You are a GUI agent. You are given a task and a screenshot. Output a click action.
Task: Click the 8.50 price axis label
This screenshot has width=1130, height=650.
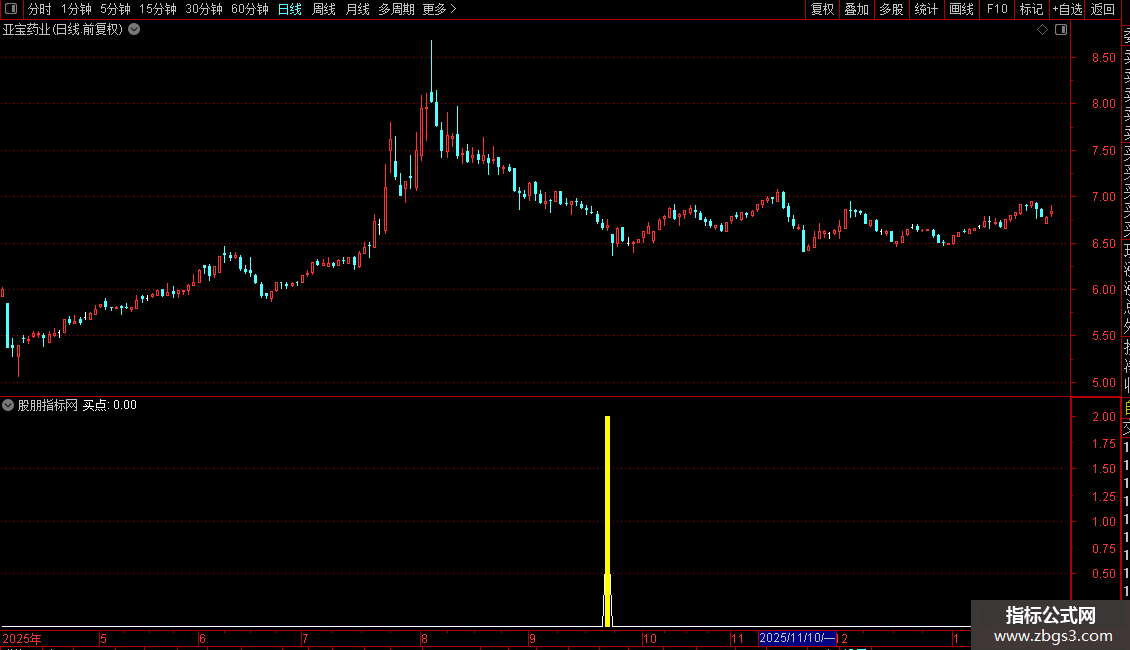pos(1103,58)
